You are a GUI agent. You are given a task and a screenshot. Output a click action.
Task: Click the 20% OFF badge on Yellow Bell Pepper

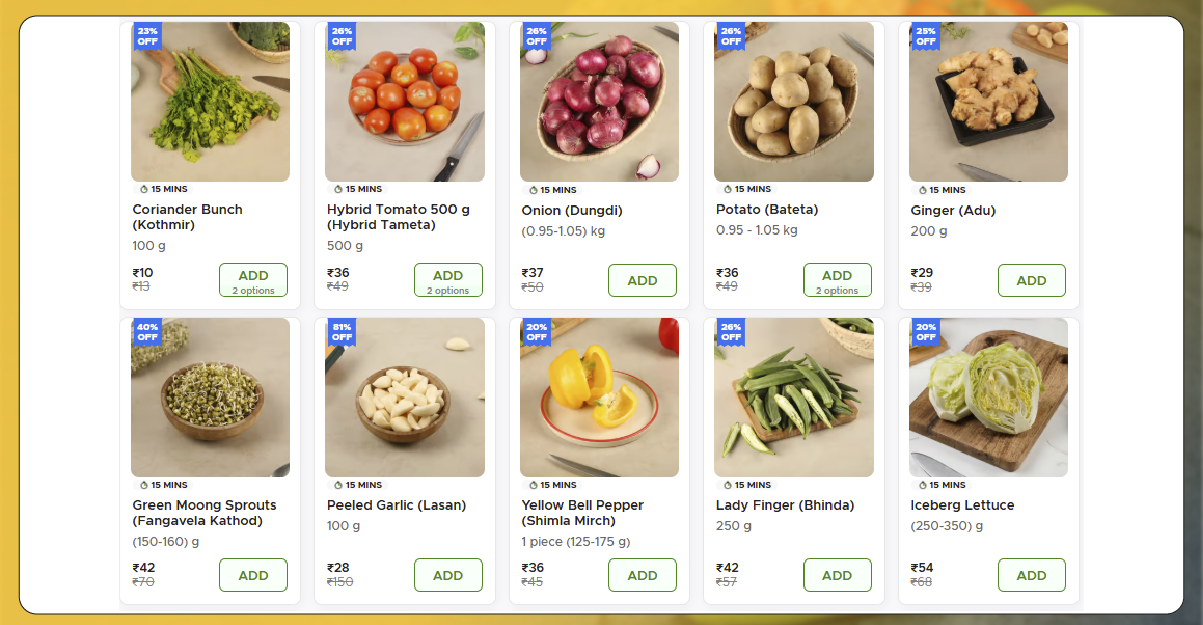click(x=536, y=332)
